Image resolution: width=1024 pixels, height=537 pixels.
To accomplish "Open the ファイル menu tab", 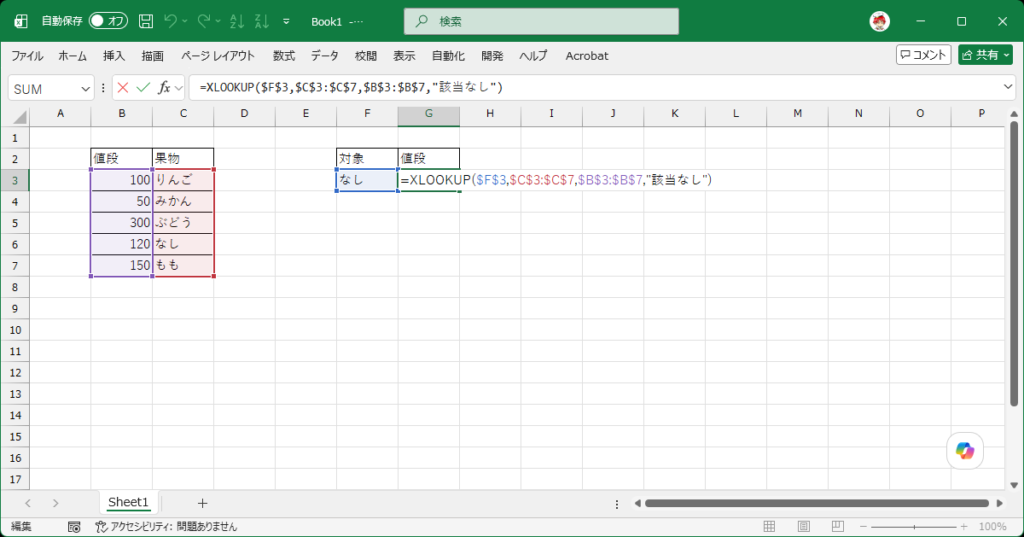I will [x=27, y=56].
